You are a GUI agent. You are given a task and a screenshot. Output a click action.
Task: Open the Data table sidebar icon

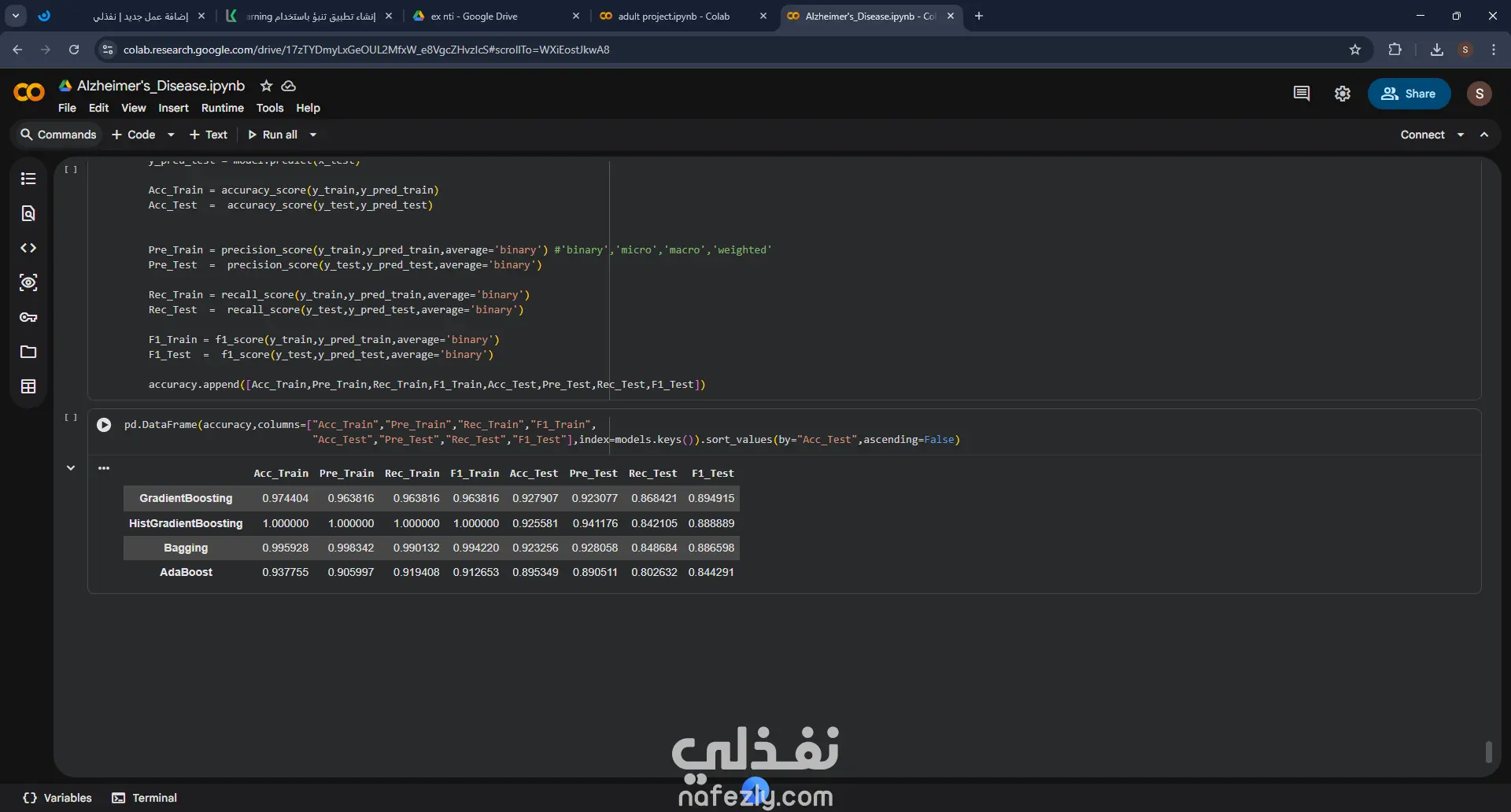point(28,386)
